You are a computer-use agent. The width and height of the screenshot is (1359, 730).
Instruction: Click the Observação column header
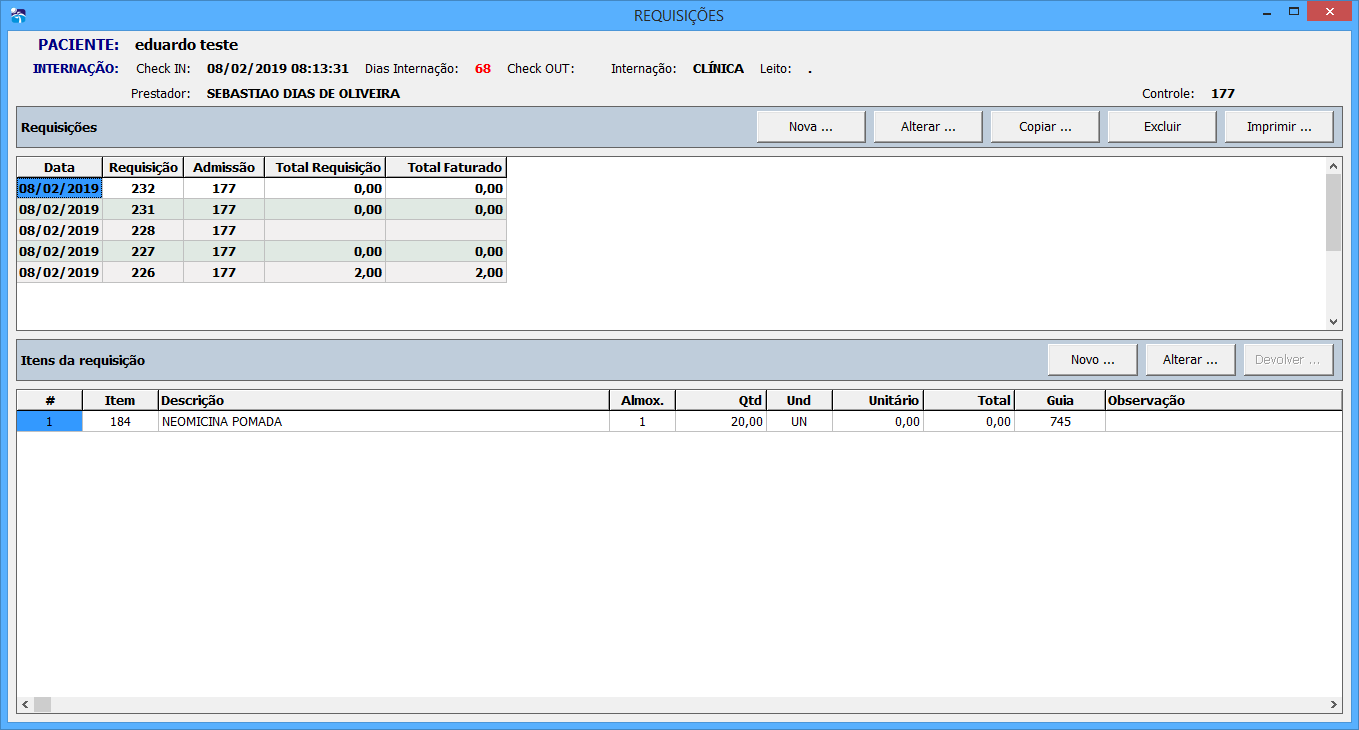click(1223, 400)
